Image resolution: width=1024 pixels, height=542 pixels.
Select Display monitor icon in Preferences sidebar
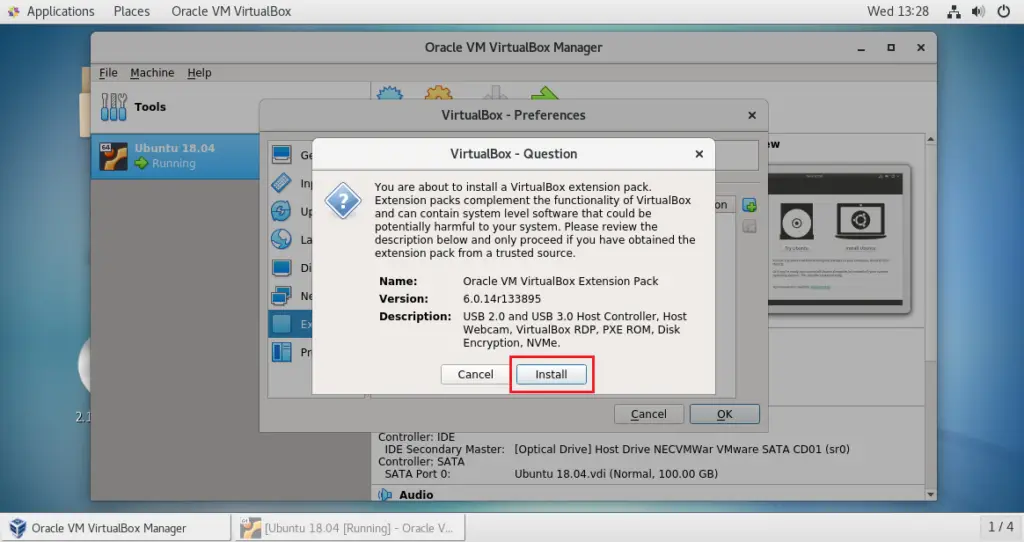(x=281, y=268)
